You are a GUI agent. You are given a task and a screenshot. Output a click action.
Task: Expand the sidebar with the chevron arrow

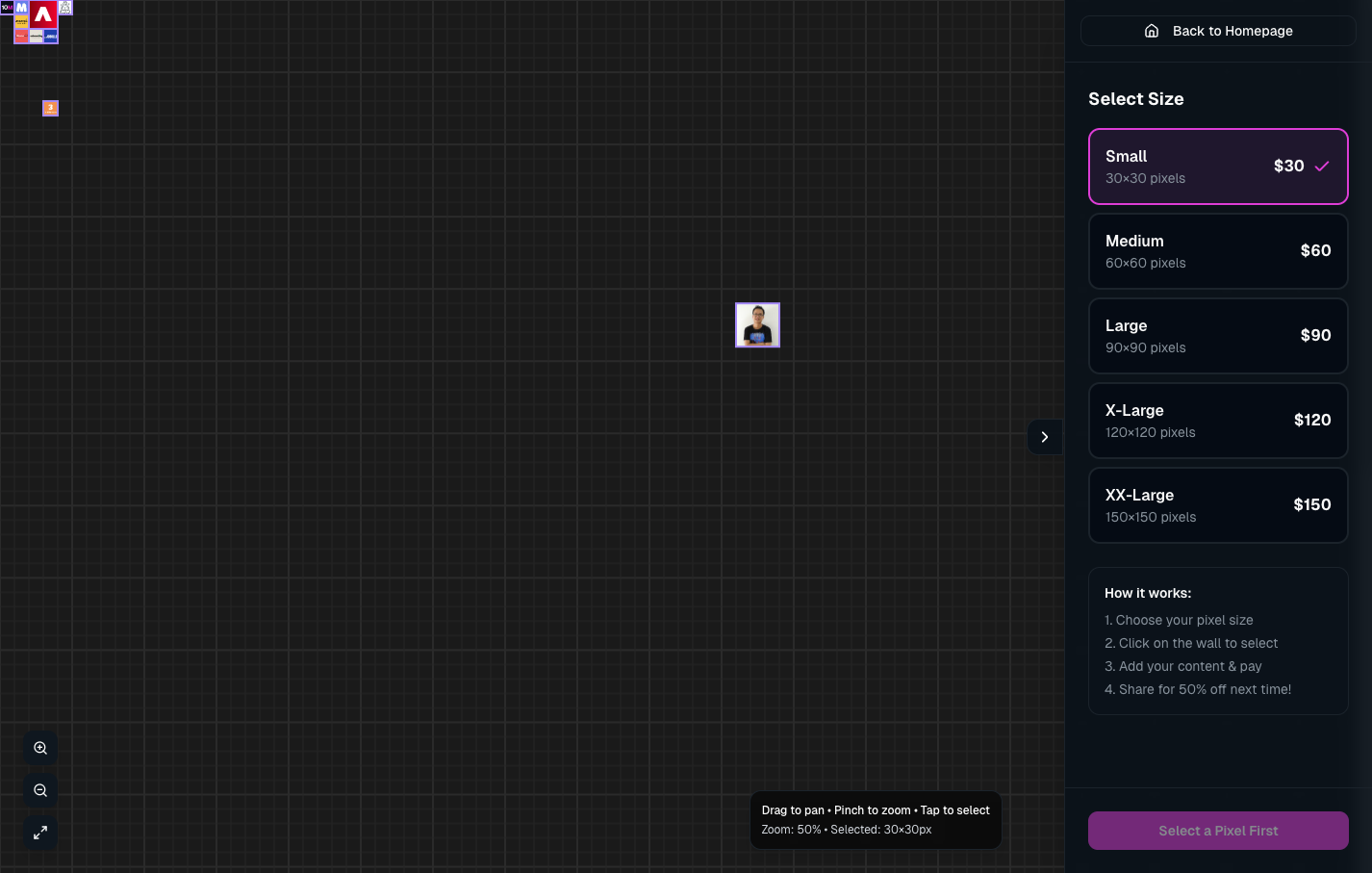(1045, 437)
